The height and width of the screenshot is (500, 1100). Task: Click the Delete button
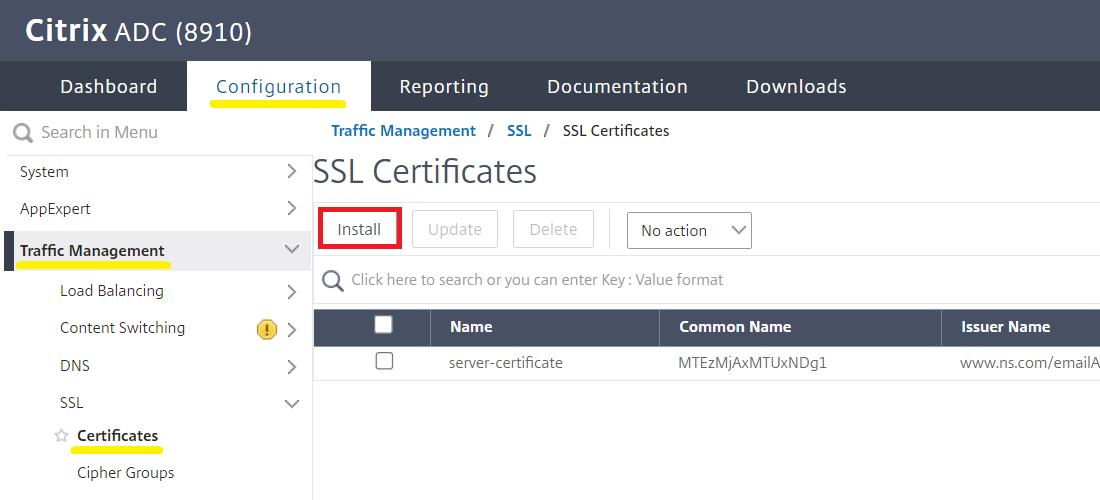pyautogui.click(x=554, y=229)
